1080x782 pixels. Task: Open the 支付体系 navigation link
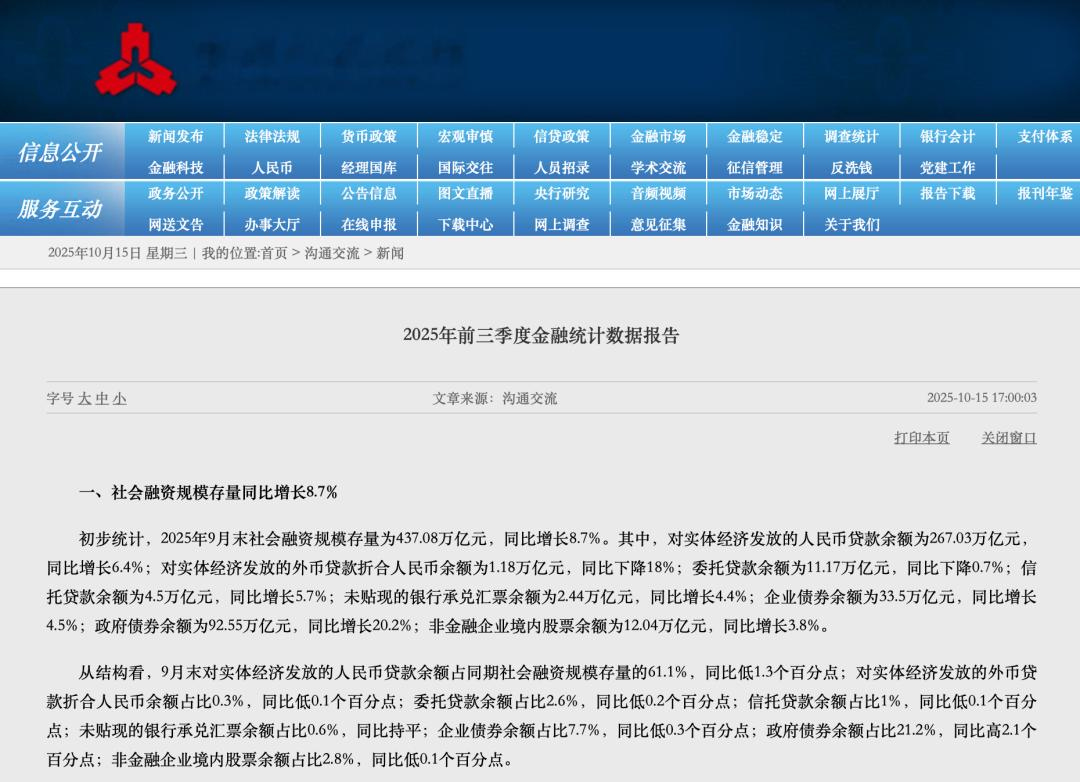click(1044, 137)
